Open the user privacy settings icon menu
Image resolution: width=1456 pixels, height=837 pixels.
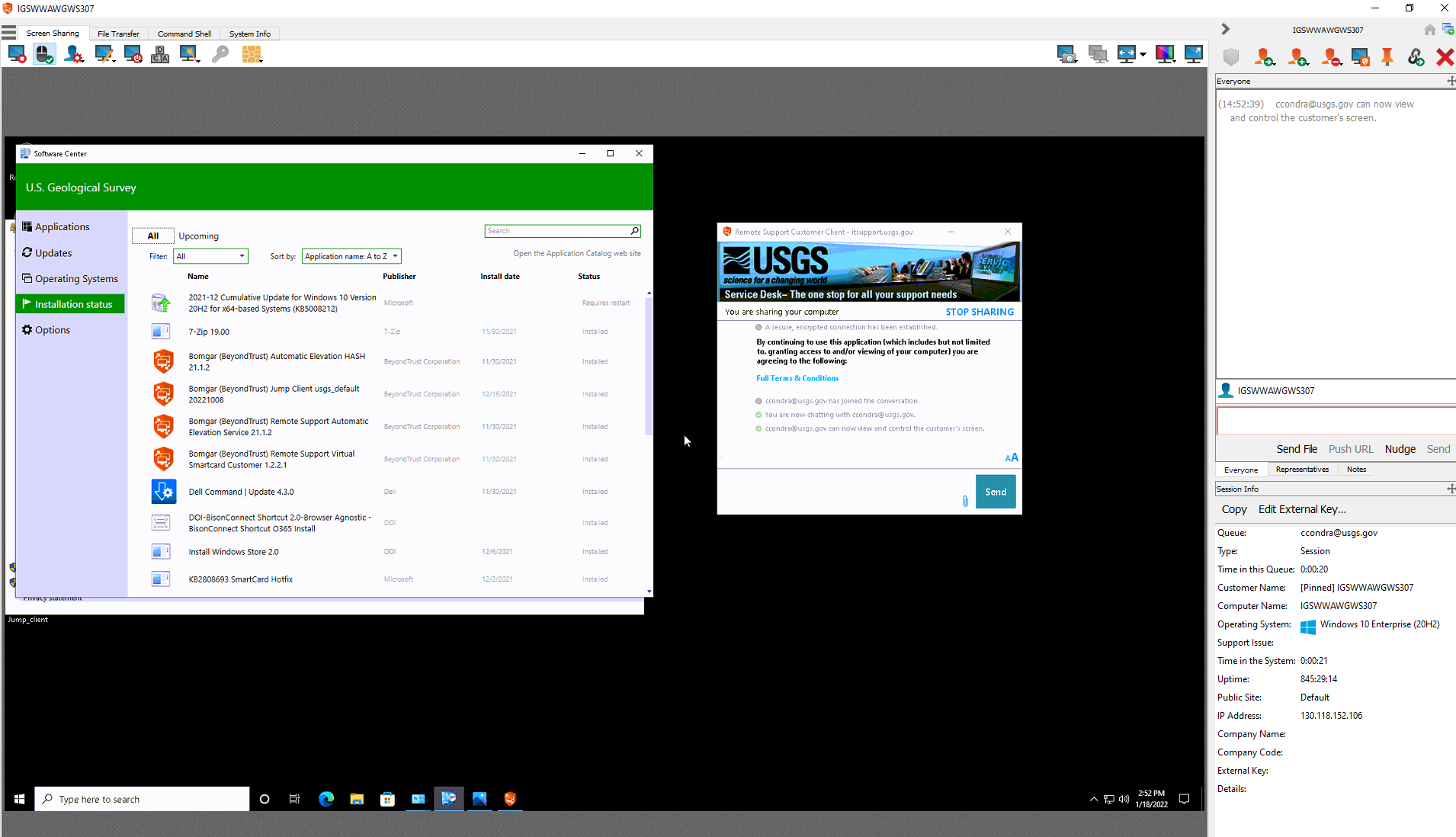[x=73, y=54]
